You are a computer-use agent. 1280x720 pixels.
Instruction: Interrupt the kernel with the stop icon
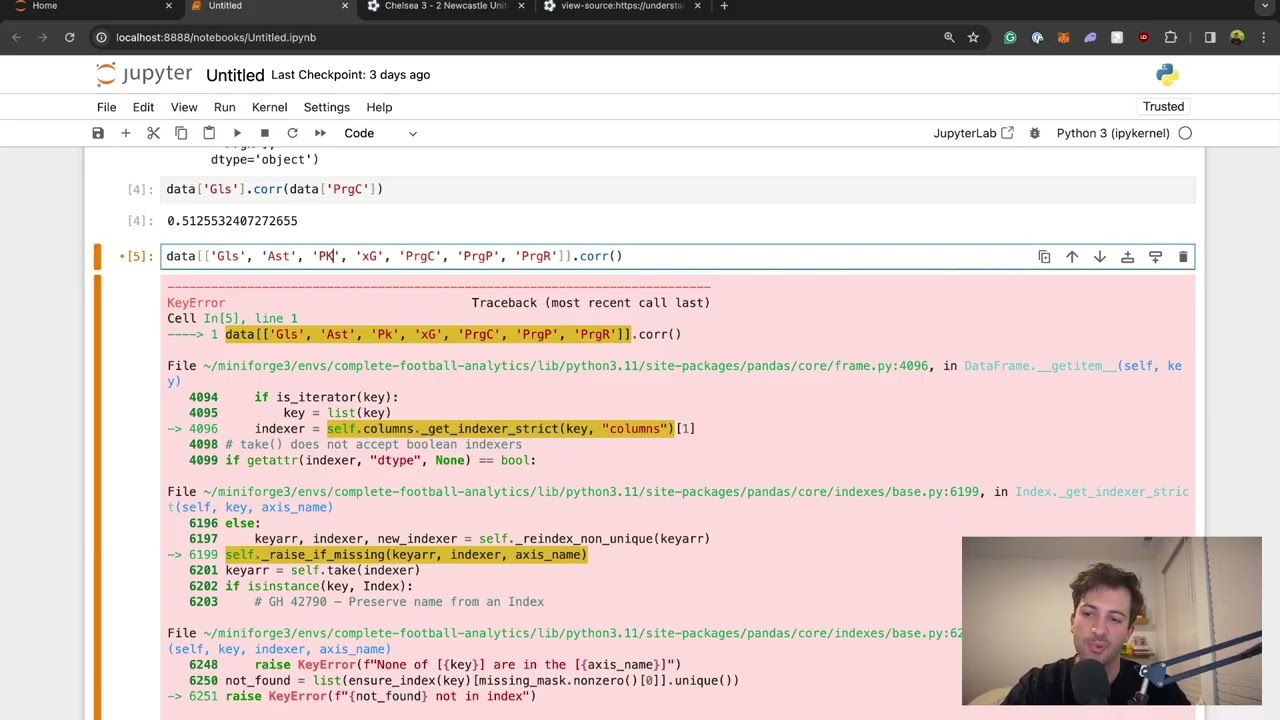[x=265, y=133]
